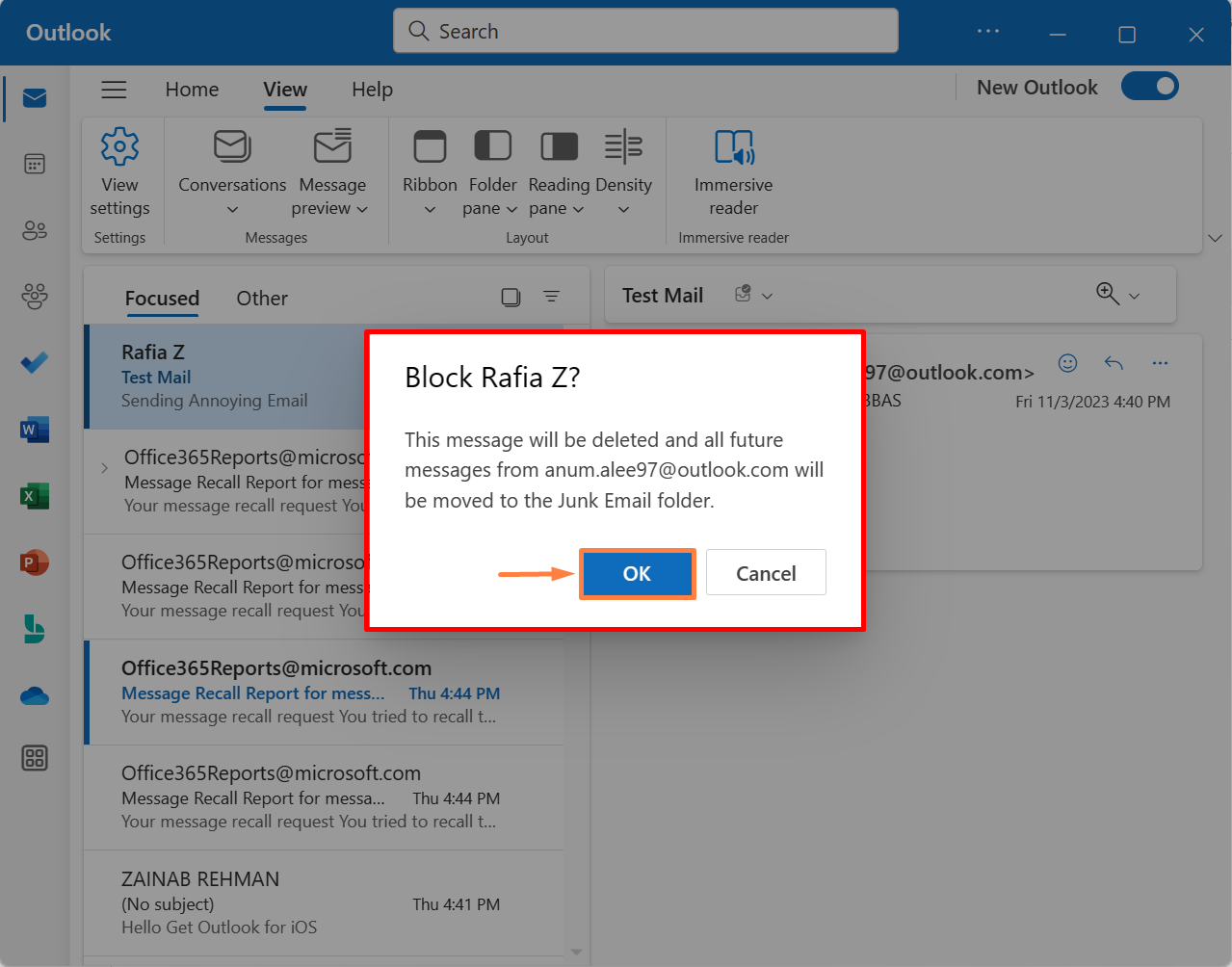
Task: Expand Conversations dropdown chevron
Action: tap(232, 210)
